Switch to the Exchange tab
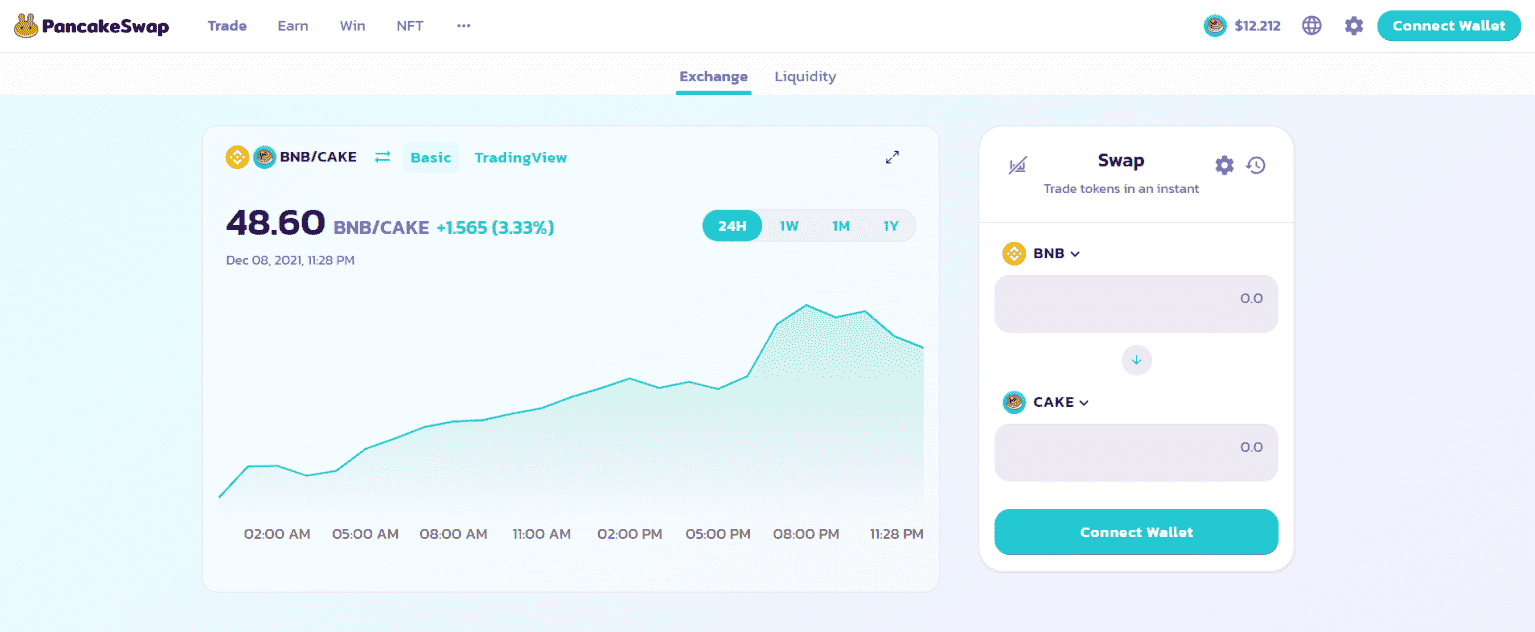 [x=713, y=76]
